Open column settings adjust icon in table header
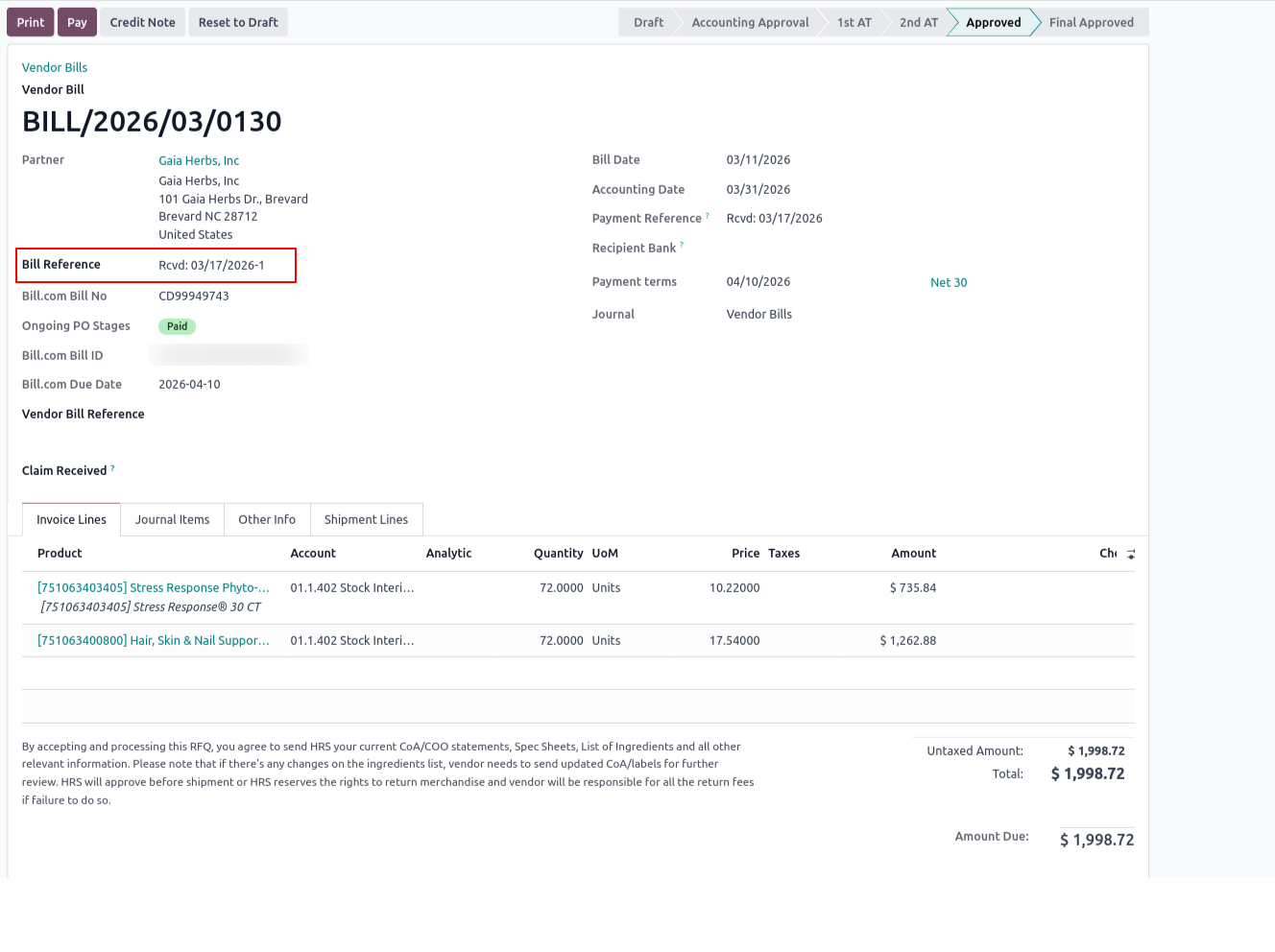The width and height of the screenshot is (1275, 952). [1131, 555]
